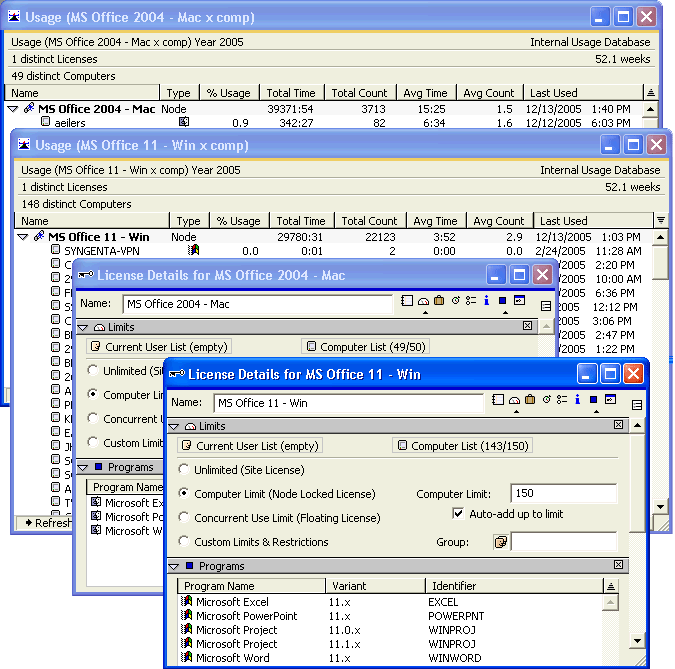
Task: Click the notes pane icon in MS Office 2004 - Mac details toolbar
Action: 407,301
